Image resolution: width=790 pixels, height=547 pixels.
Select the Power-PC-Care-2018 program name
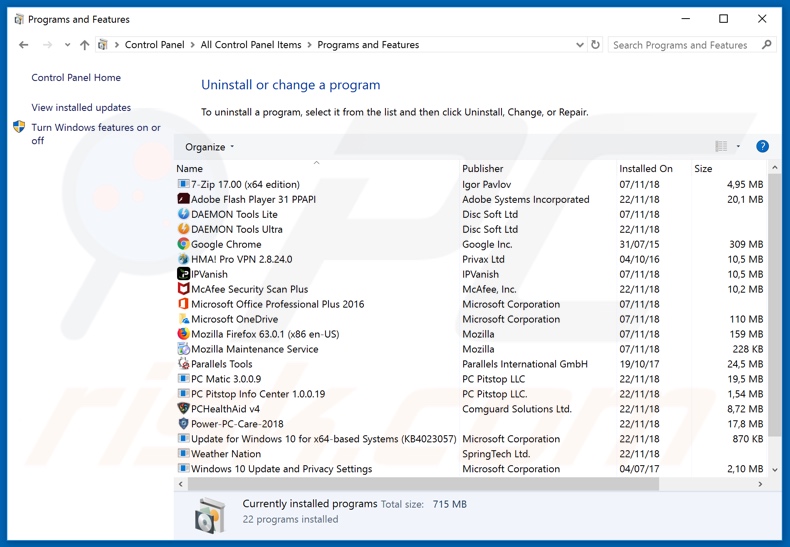237,424
